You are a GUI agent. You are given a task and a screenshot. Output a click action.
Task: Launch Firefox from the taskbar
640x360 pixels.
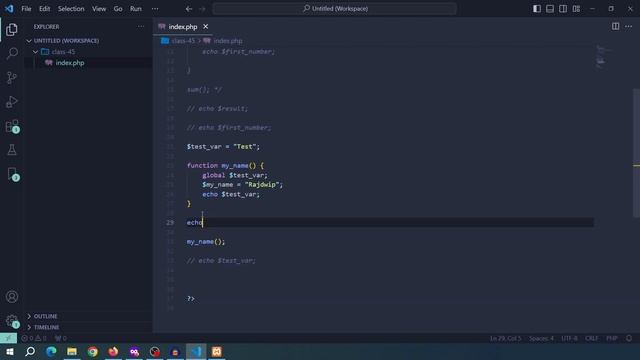(x=113, y=351)
